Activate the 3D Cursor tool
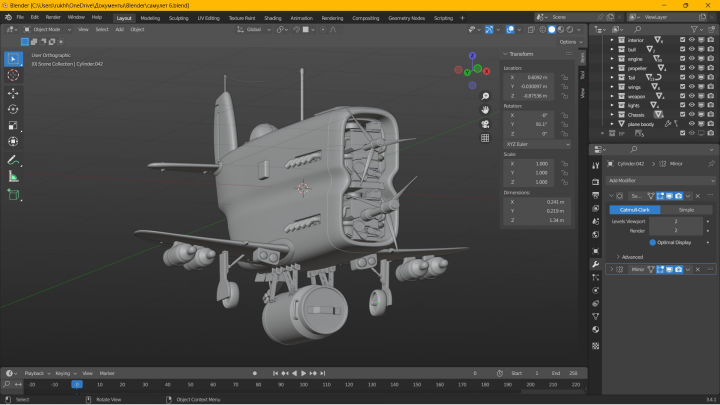Viewport: 720px width, 405px height. point(13,75)
